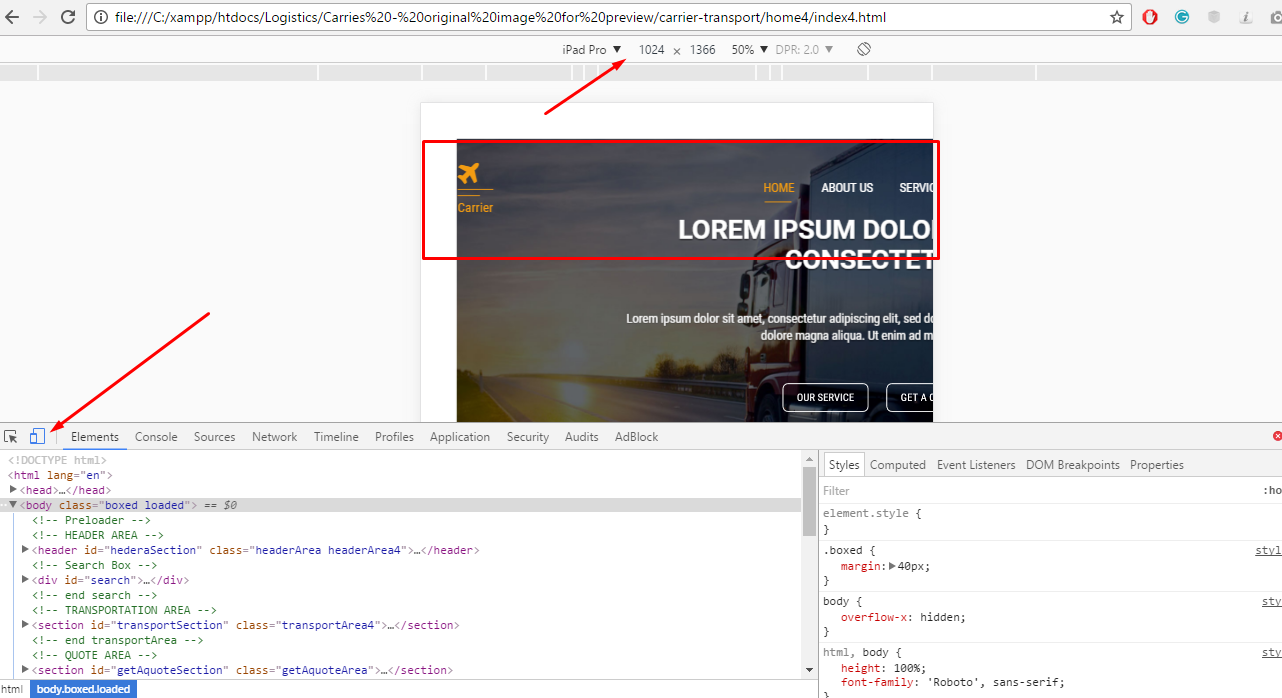Image resolution: width=1282 pixels, height=698 pixels.
Task: Go back with the browser arrow
Action: pyautogui.click(x=13, y=17)
